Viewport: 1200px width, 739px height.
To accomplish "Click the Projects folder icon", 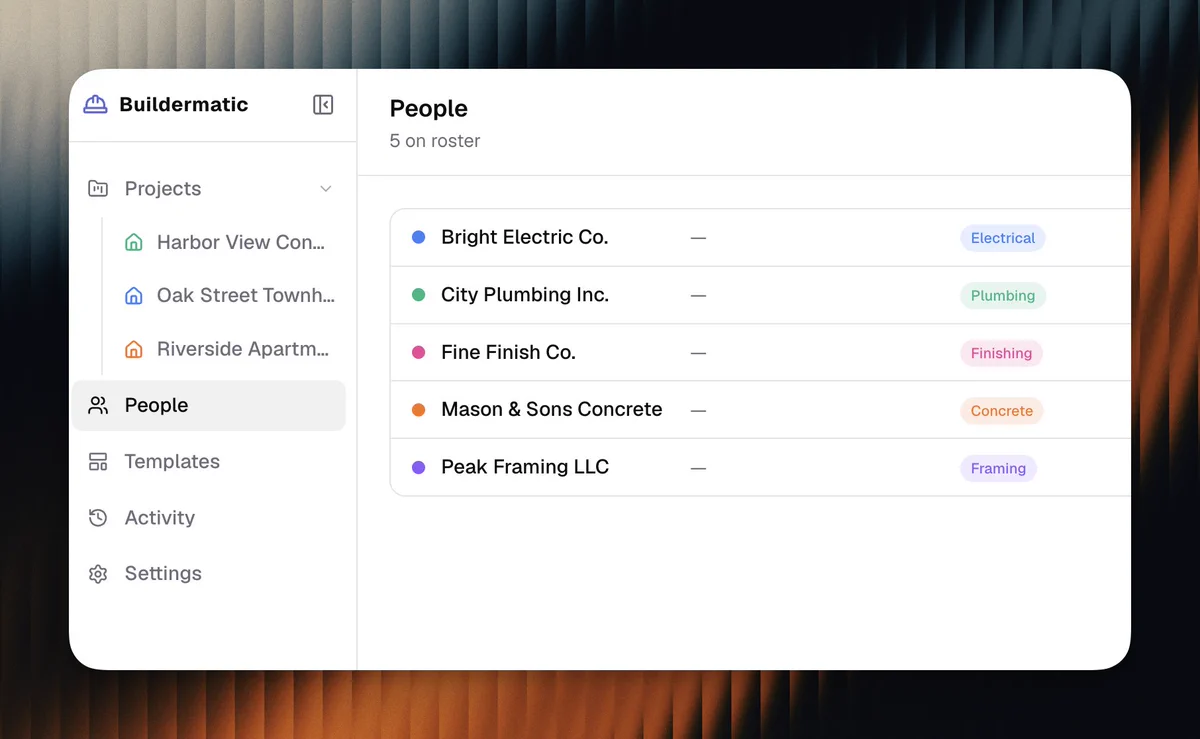I will click(98, 188).
